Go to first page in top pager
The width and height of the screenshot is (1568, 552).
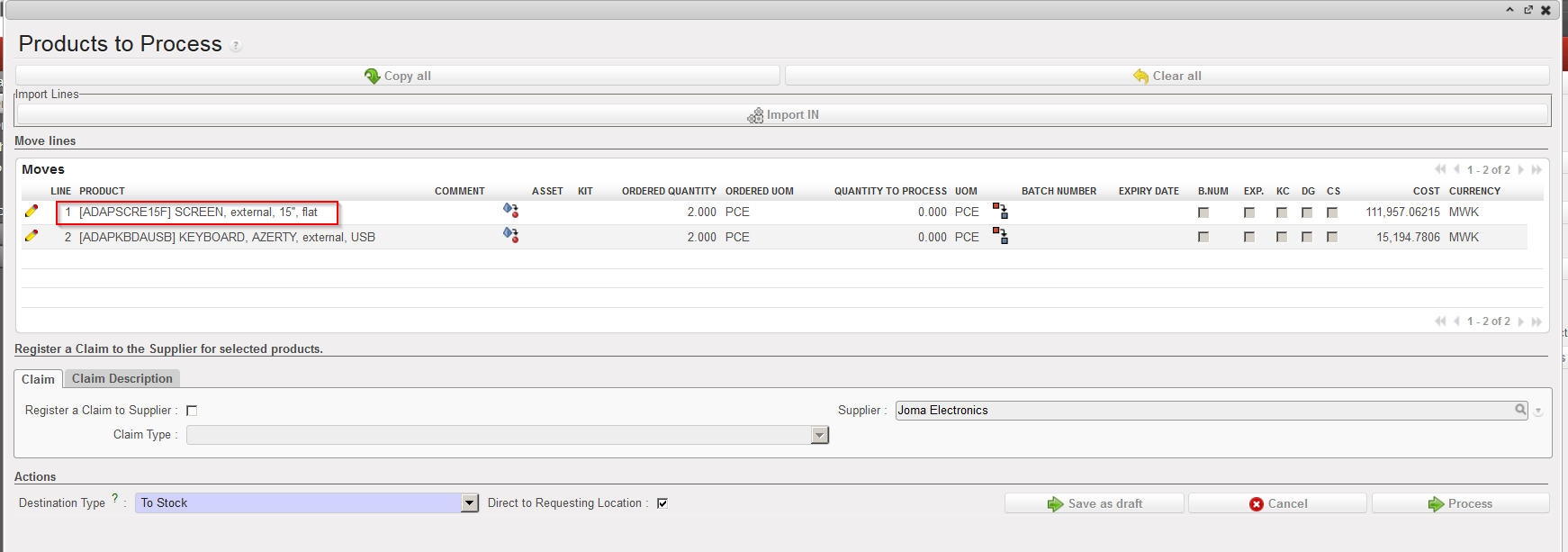click(x=1440, y=169)
